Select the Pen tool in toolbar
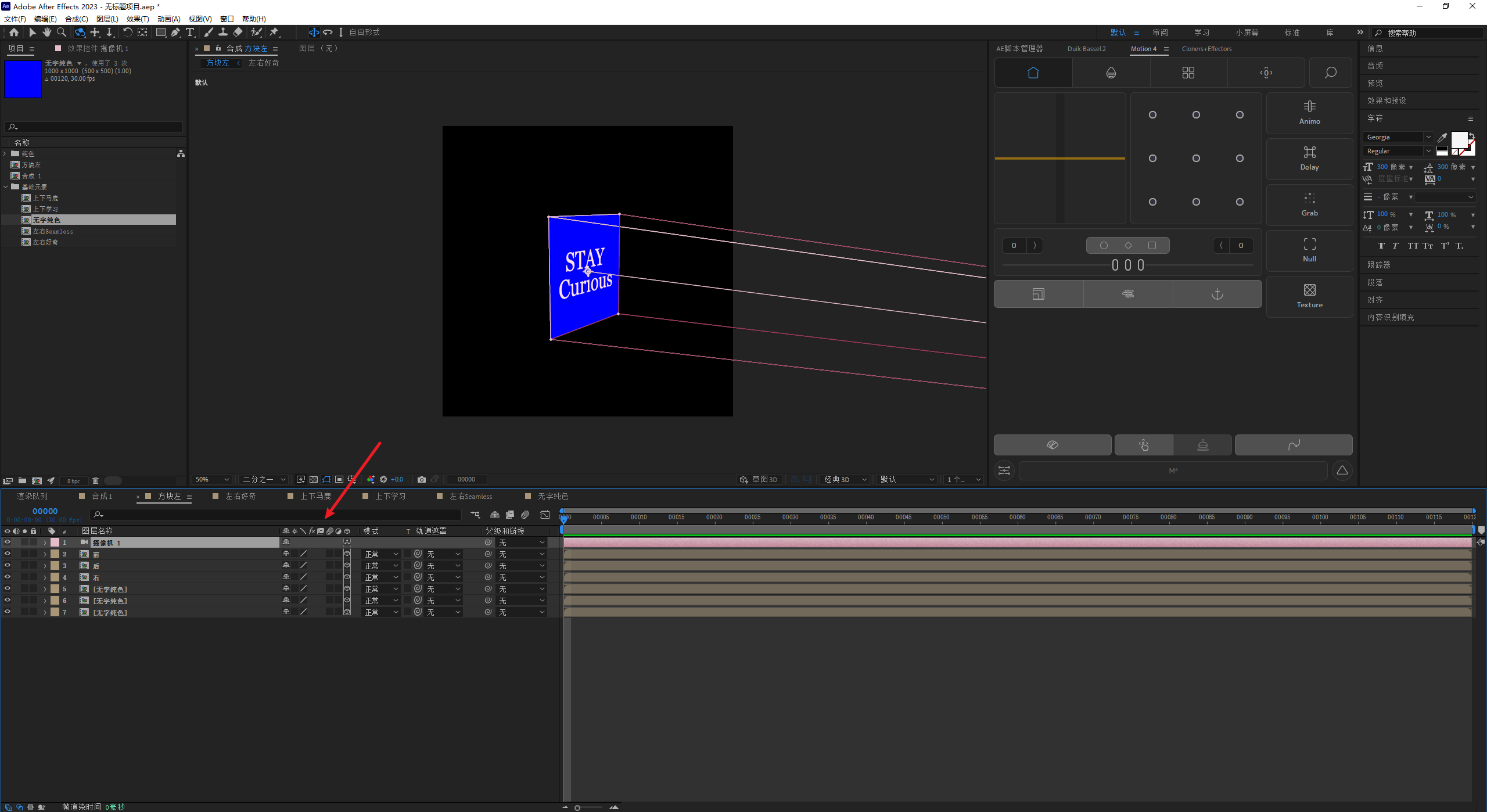The width and height of the screenshot is (1487, 812). [175, 33]
